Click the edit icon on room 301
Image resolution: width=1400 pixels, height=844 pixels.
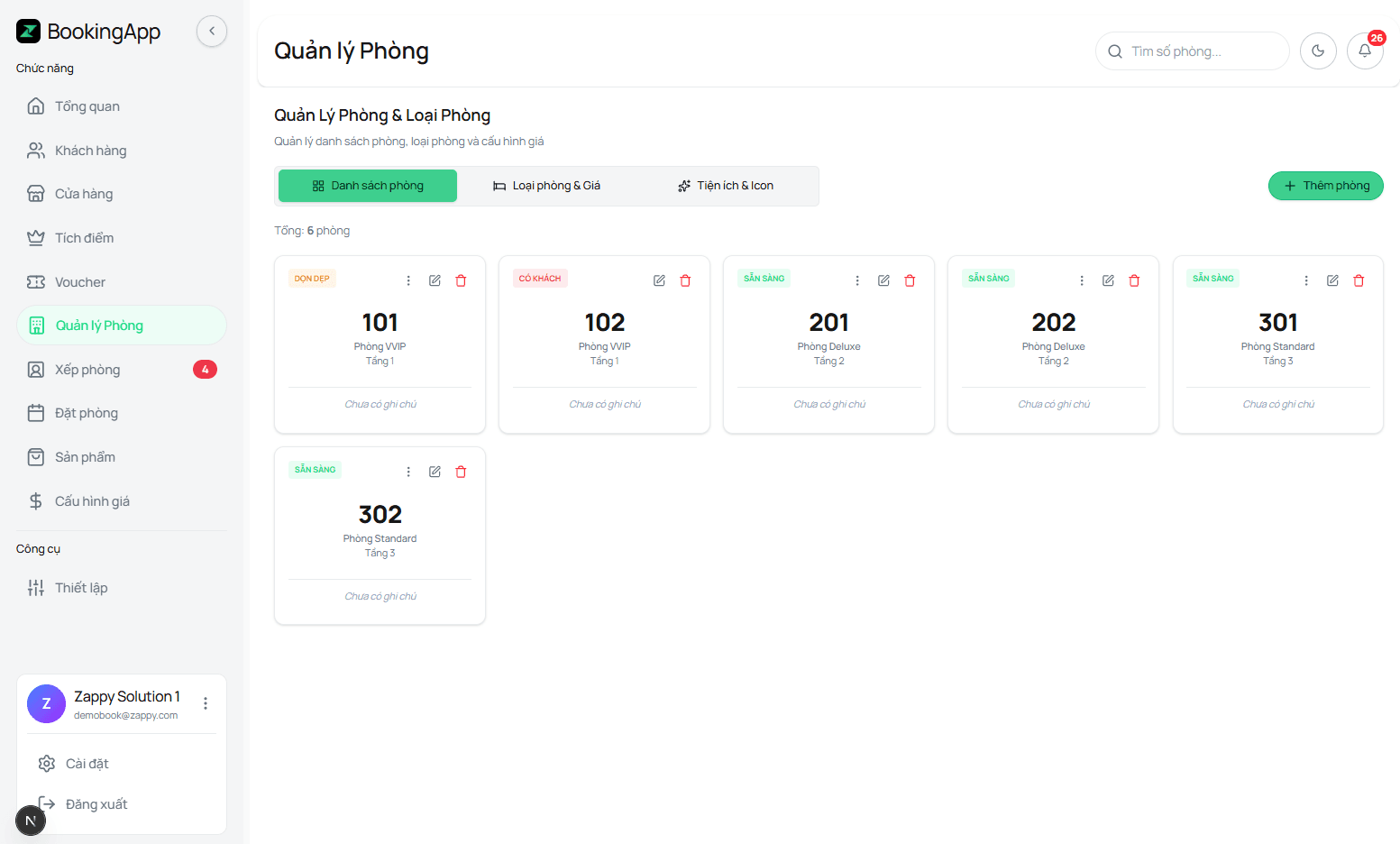1332,280
